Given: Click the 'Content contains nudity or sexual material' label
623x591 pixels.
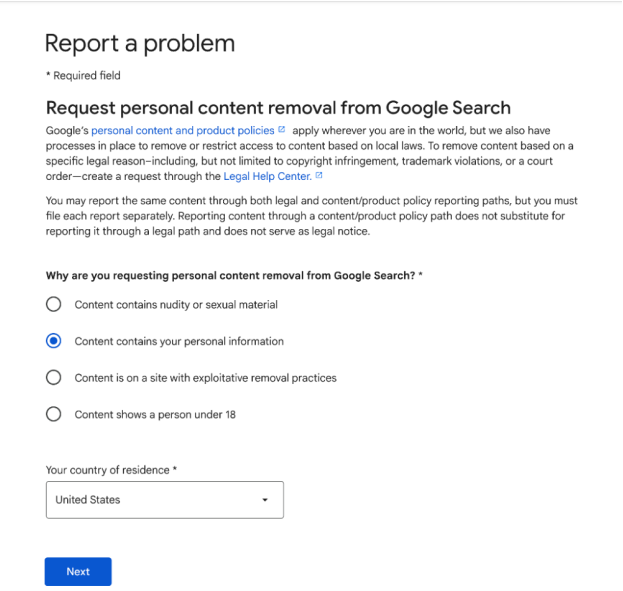Looking at the screenshot, I should (176, 305).
